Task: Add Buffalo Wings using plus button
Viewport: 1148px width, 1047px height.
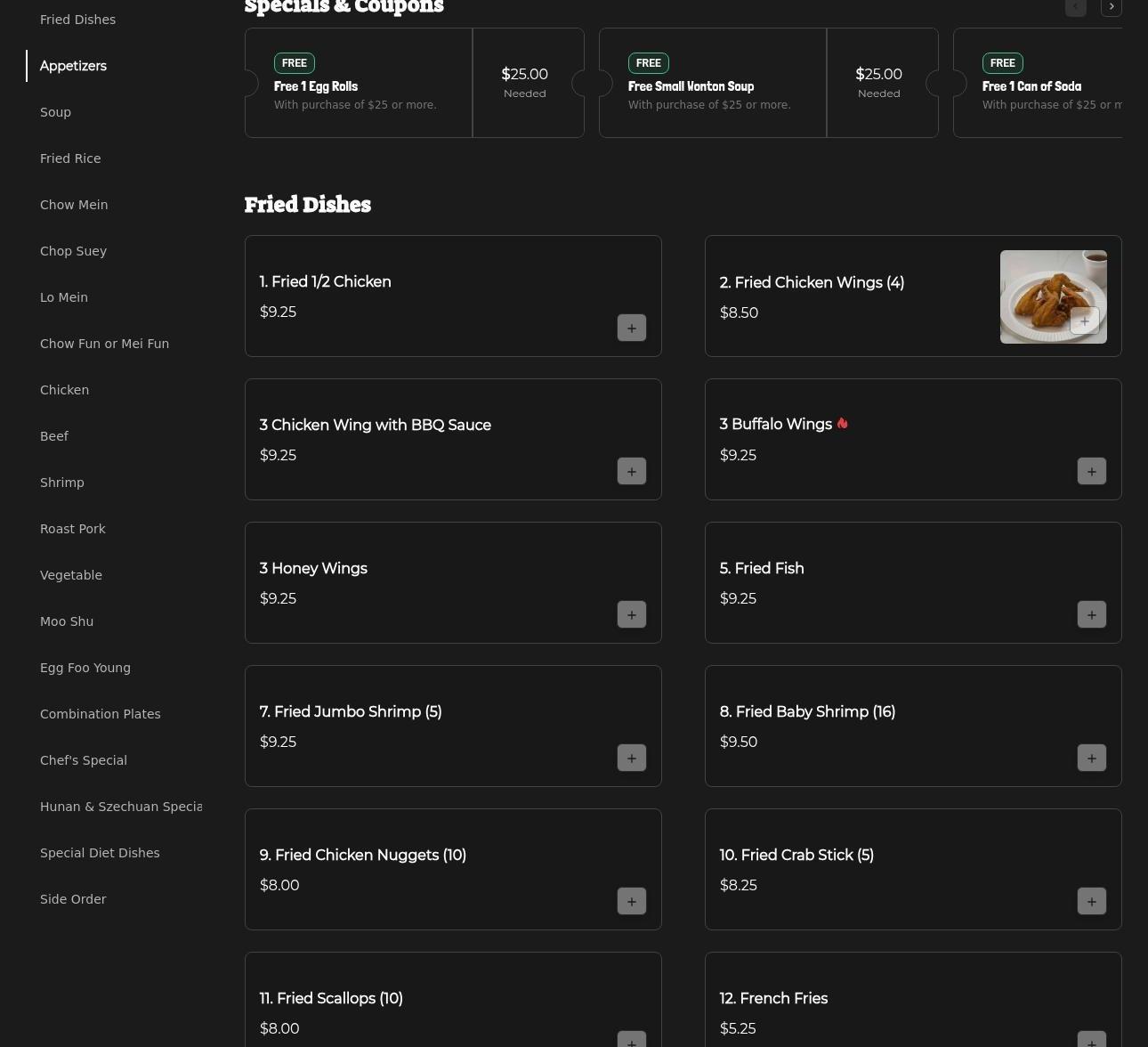Action: coord(1092,471)
